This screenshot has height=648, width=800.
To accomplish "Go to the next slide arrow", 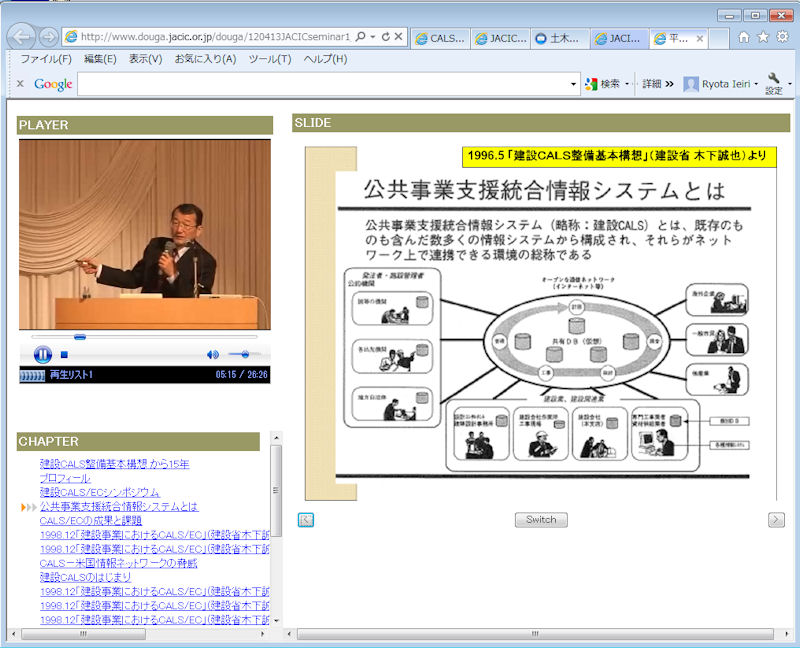I will pyautogui.click(x=776, y=519).
